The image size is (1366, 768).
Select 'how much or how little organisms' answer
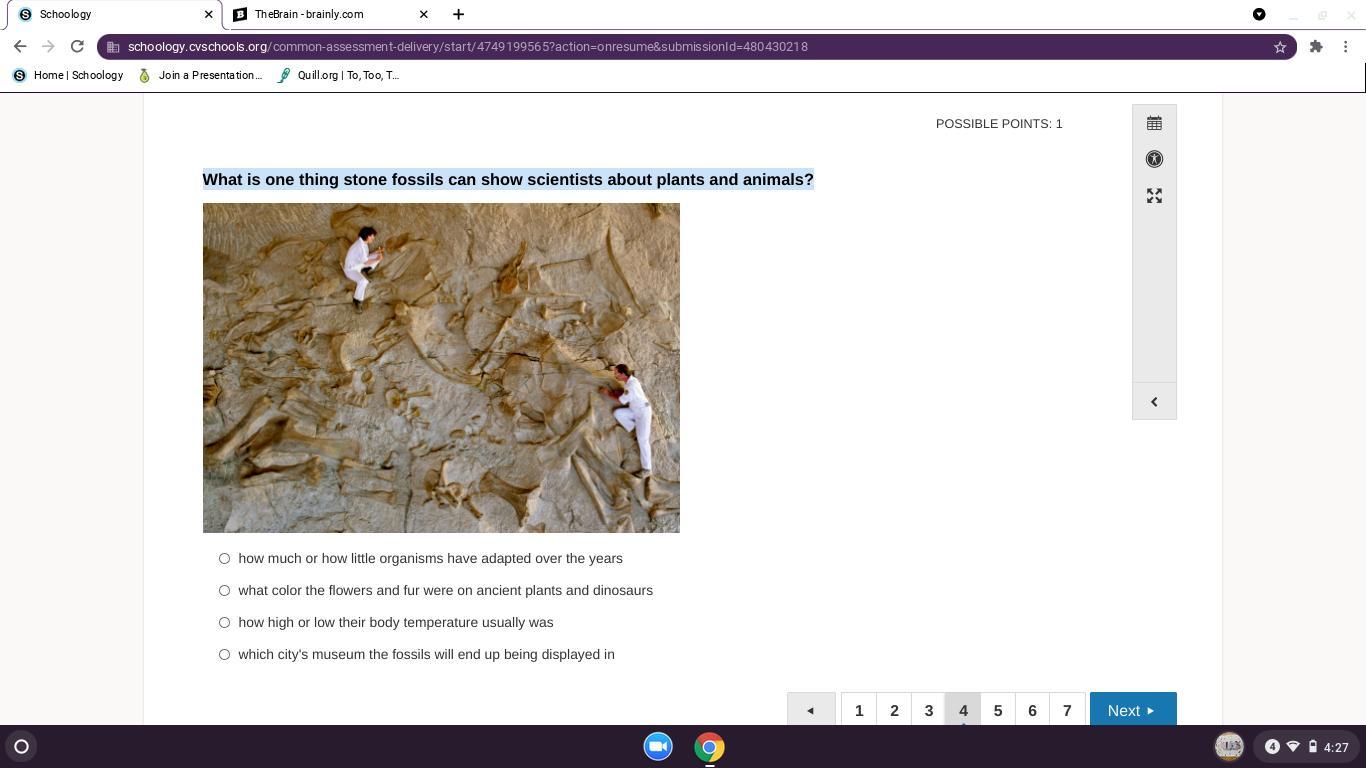click(x=224, y=559)
